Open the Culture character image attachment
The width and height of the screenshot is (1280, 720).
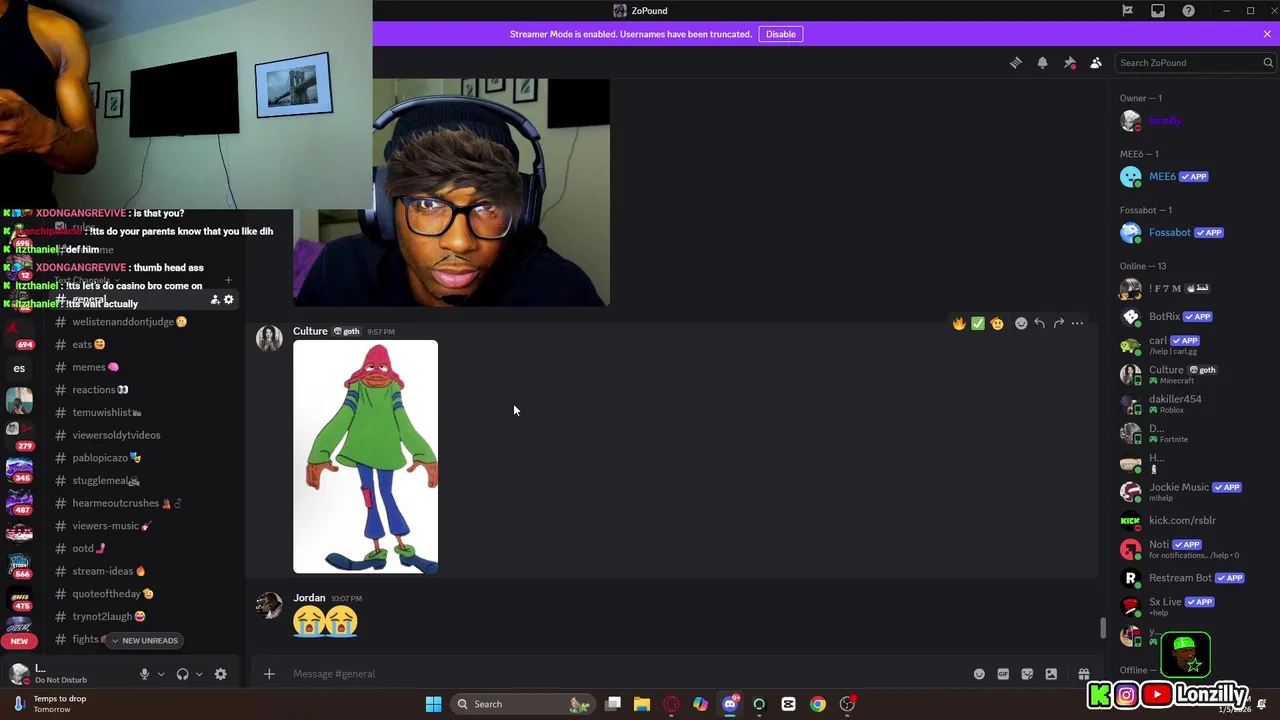[365, 457]
